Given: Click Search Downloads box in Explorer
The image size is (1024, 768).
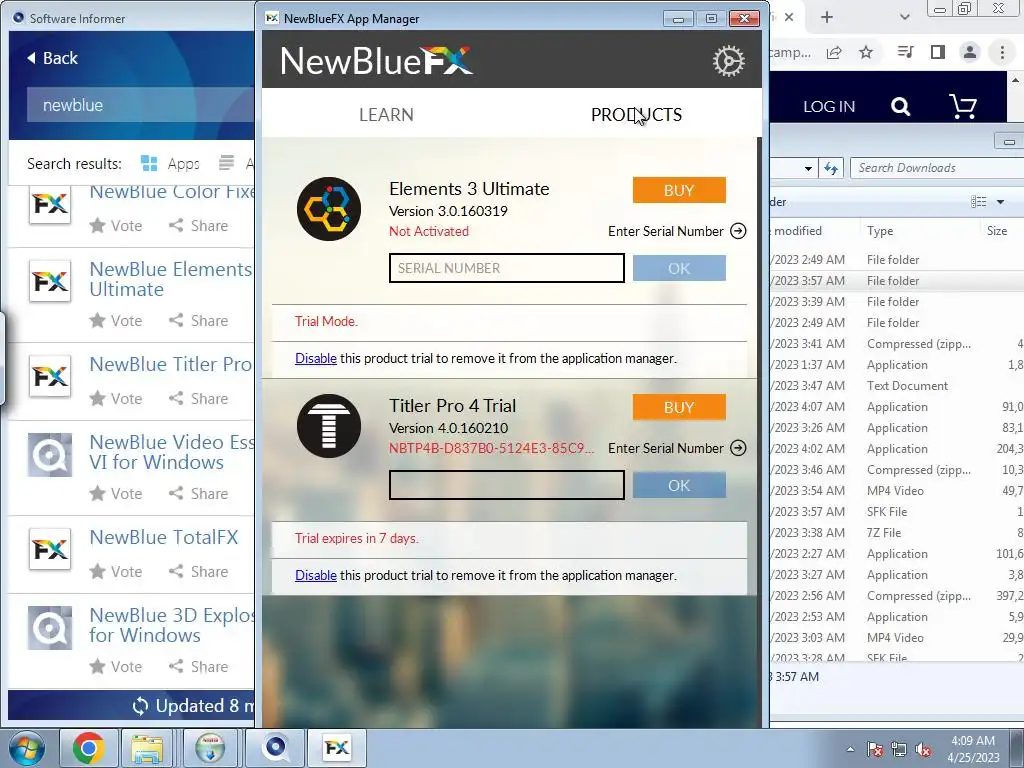Looking at the screenshot, I should (x=937, y=168).
